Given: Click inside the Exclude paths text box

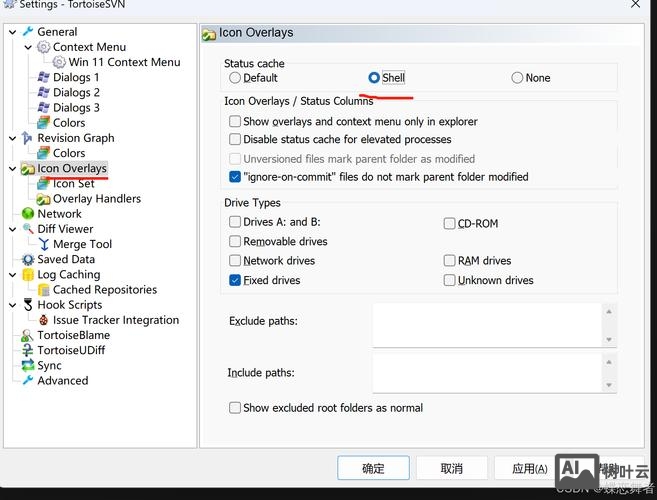Looking at the screenshot, I should [486, 324].
